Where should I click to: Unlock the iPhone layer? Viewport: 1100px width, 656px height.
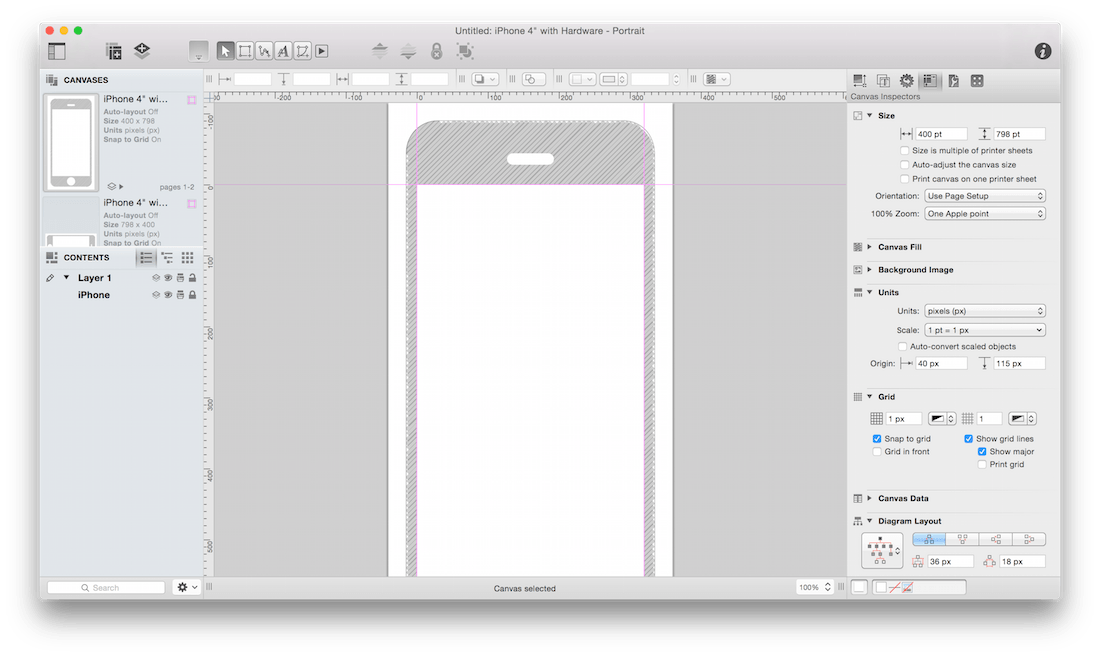192,295
